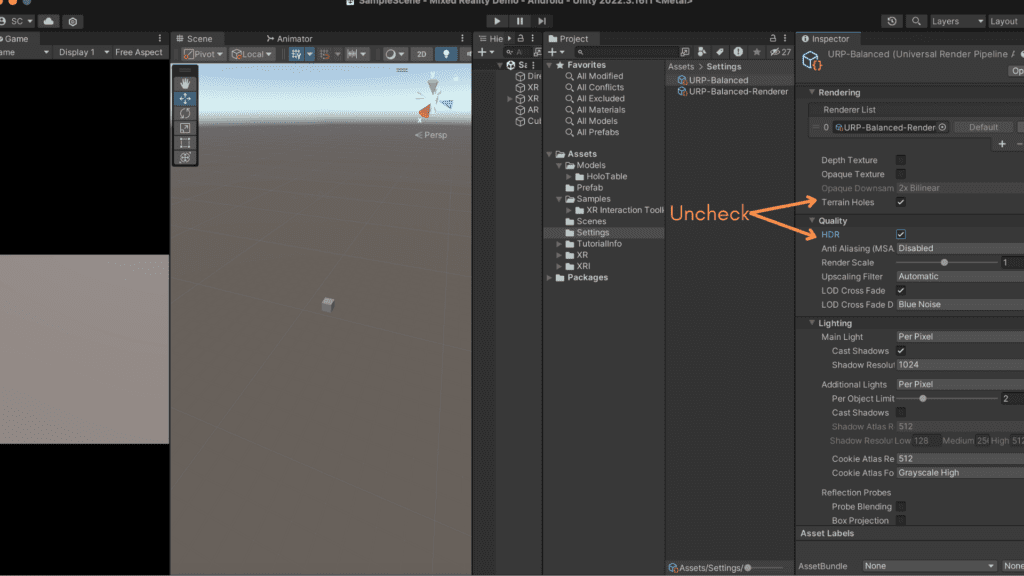Click the Default button in Renderer List
The image size is (1024, 576).
(984, 127)
